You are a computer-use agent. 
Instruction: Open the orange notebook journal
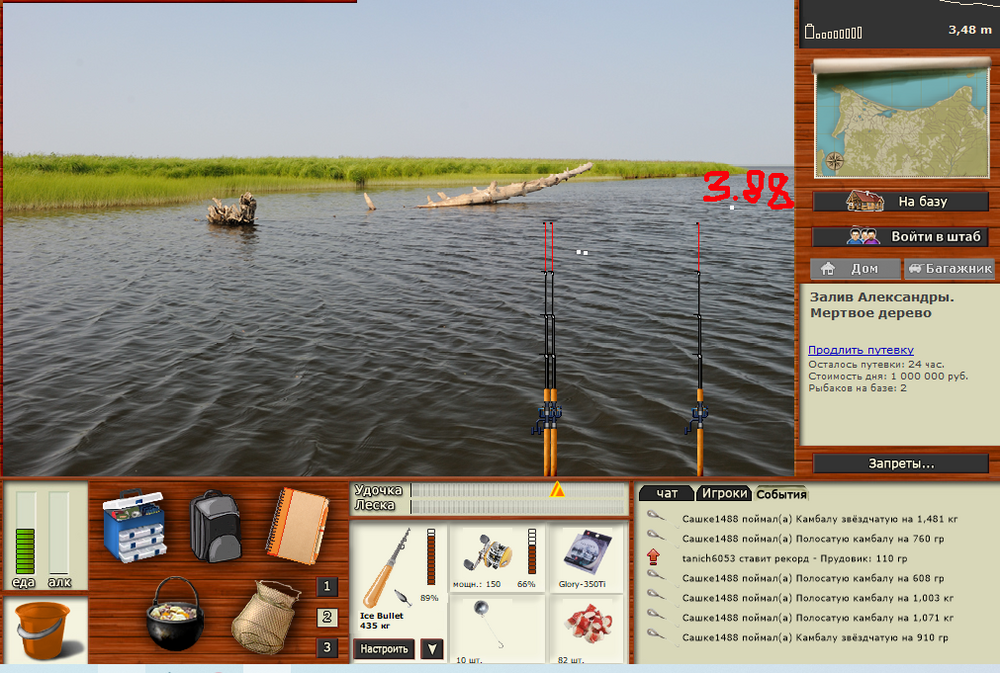pyautogui.click(x=296, y=522)
